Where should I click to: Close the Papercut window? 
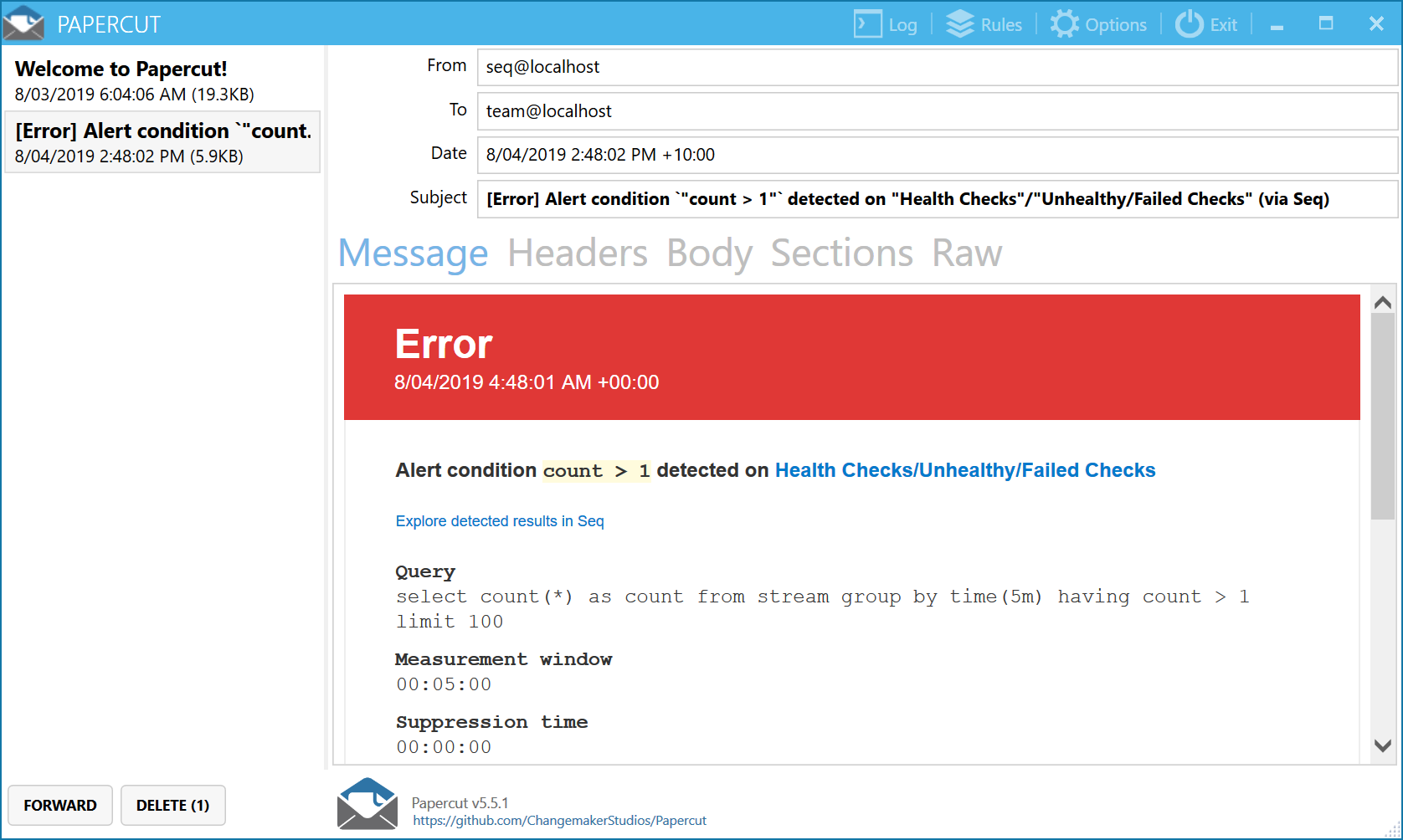click(x=1376, y=23)
